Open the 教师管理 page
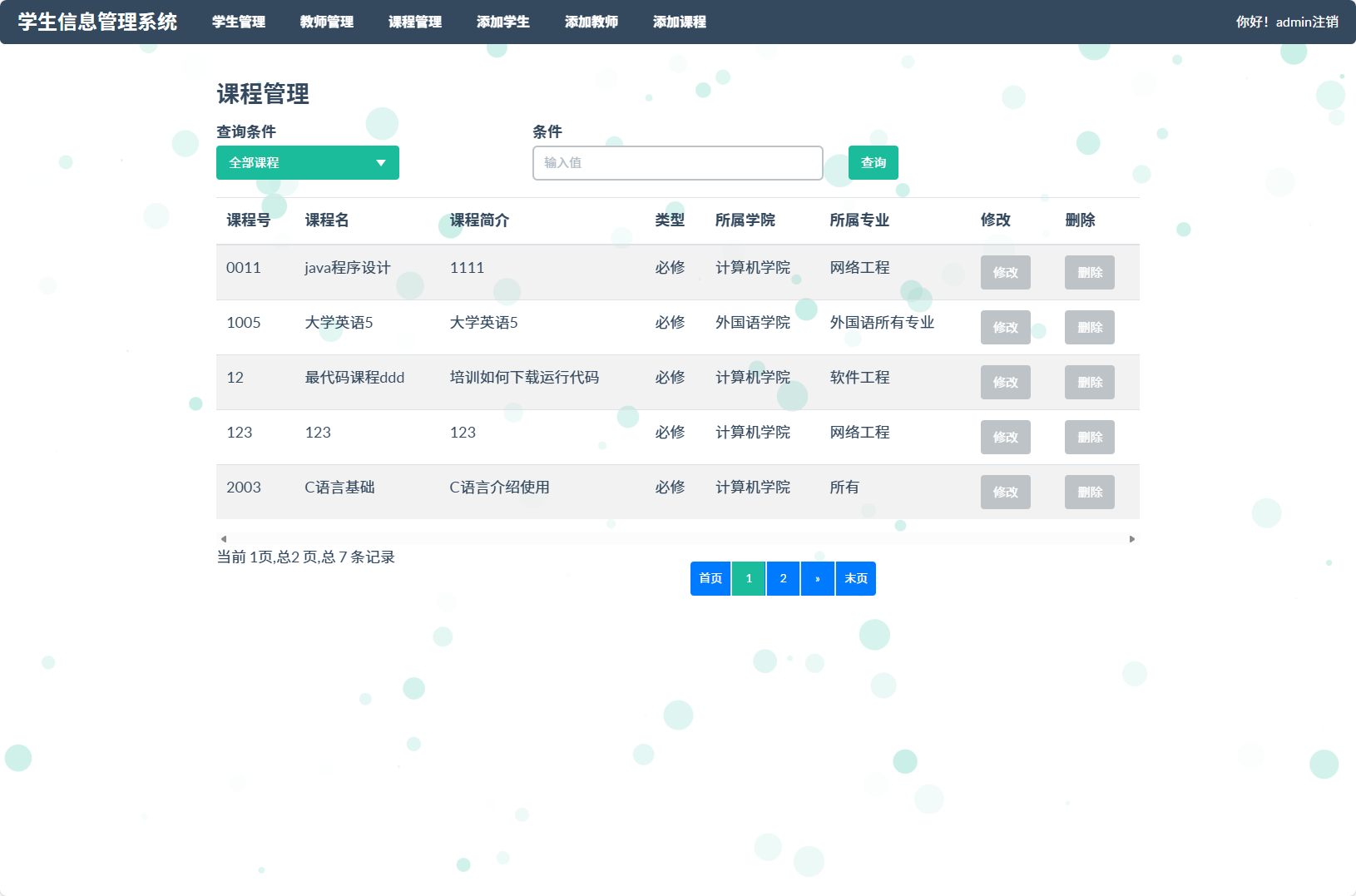 (x=326, y=22)
